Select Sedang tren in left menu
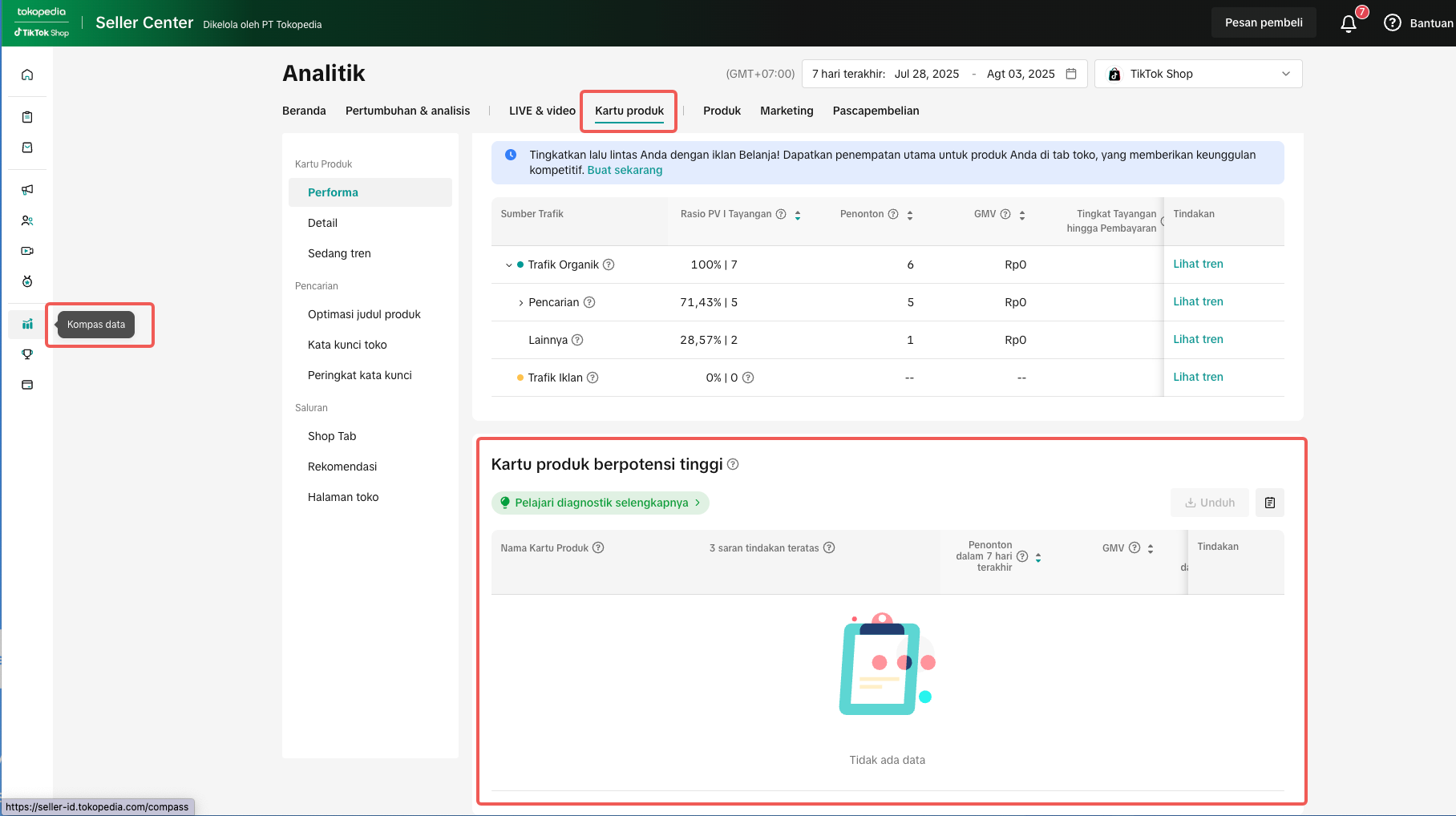 (339, 253)
